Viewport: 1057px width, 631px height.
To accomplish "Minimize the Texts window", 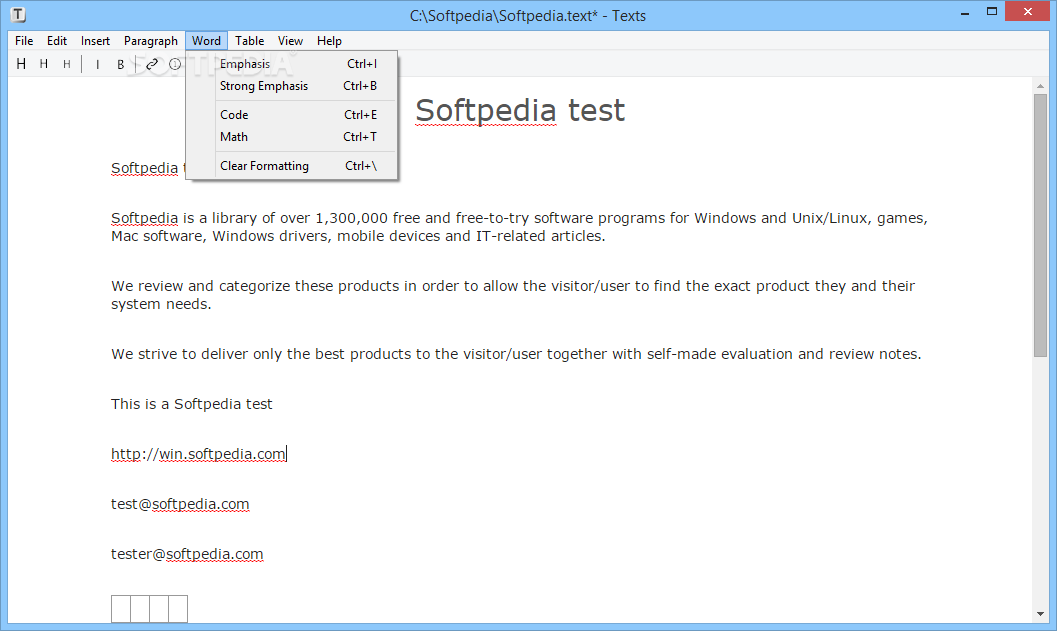I will pos(965,13).
